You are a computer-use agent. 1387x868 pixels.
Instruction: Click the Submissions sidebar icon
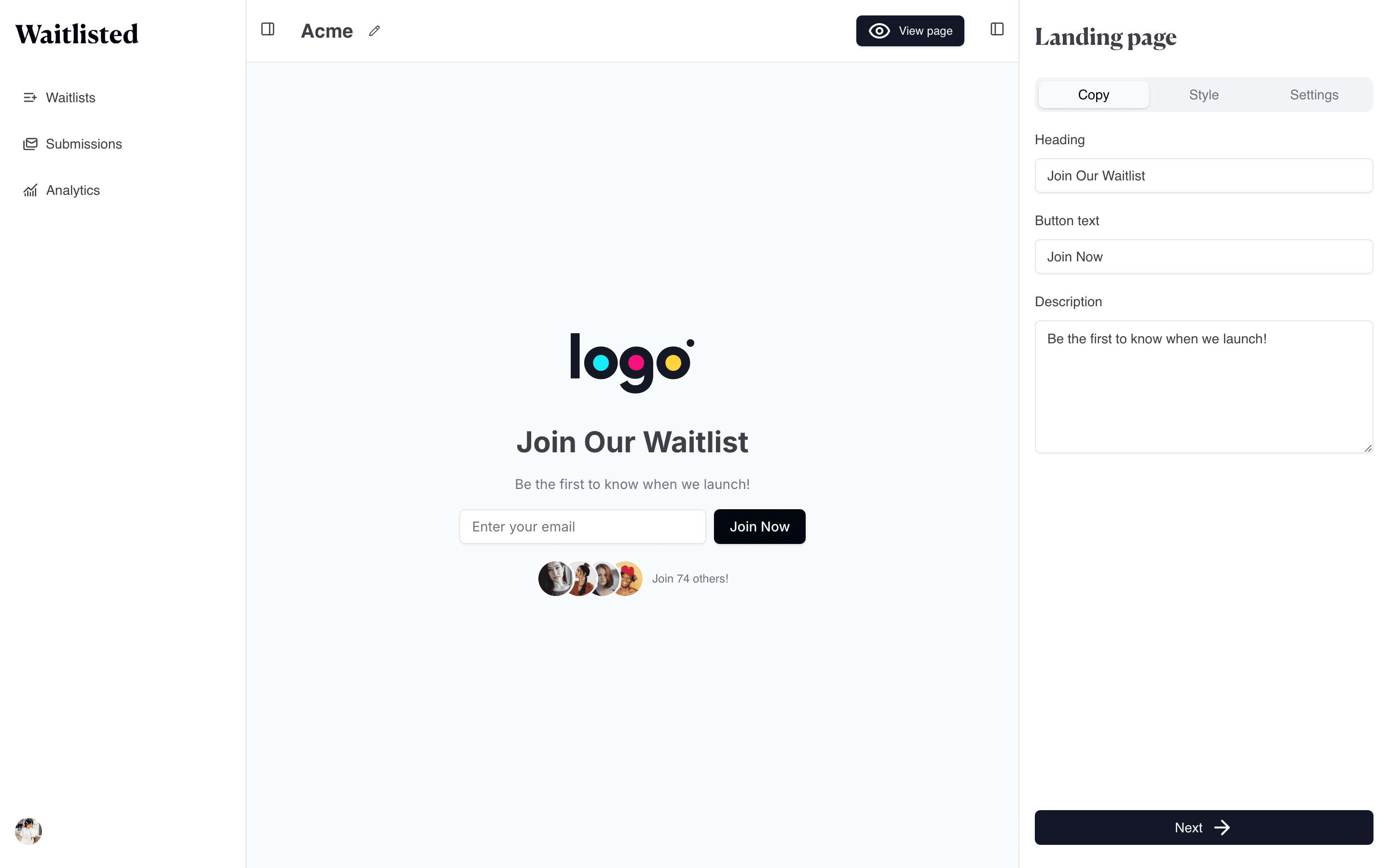point(30,144)
